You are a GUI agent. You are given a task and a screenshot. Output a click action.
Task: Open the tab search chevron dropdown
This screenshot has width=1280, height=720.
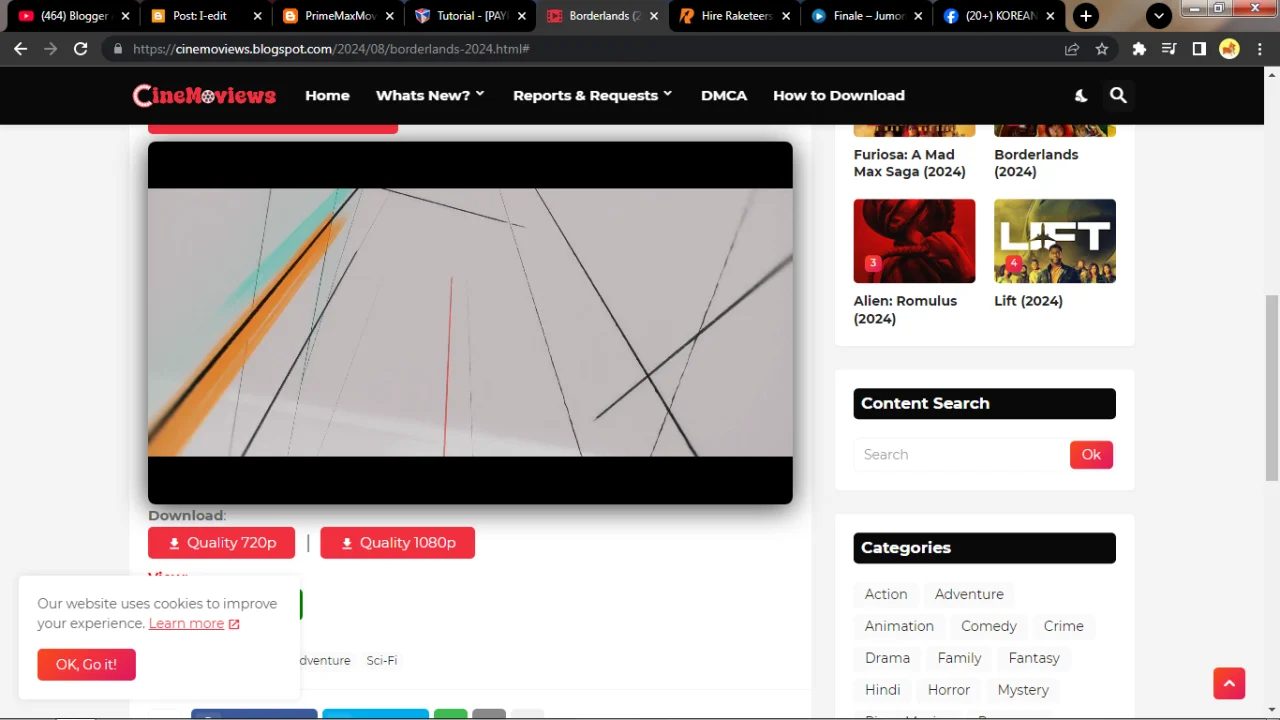1159,16
